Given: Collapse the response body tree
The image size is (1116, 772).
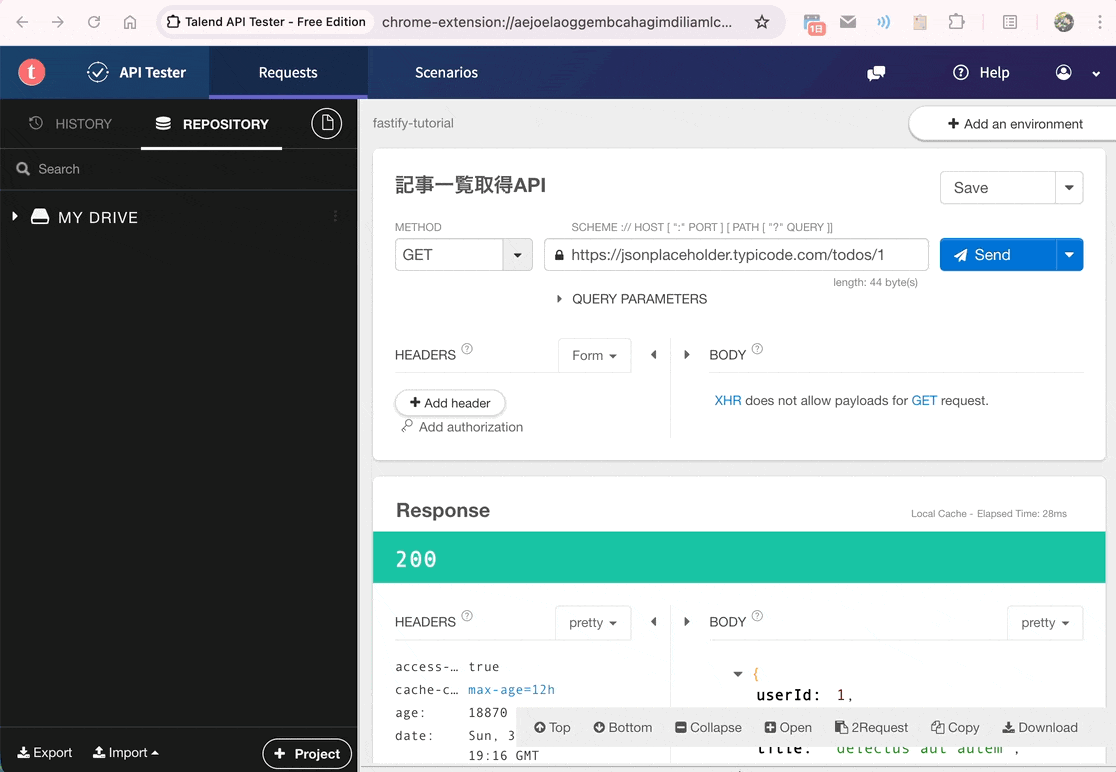Looking at the screenshot, I should click(708, 727).
